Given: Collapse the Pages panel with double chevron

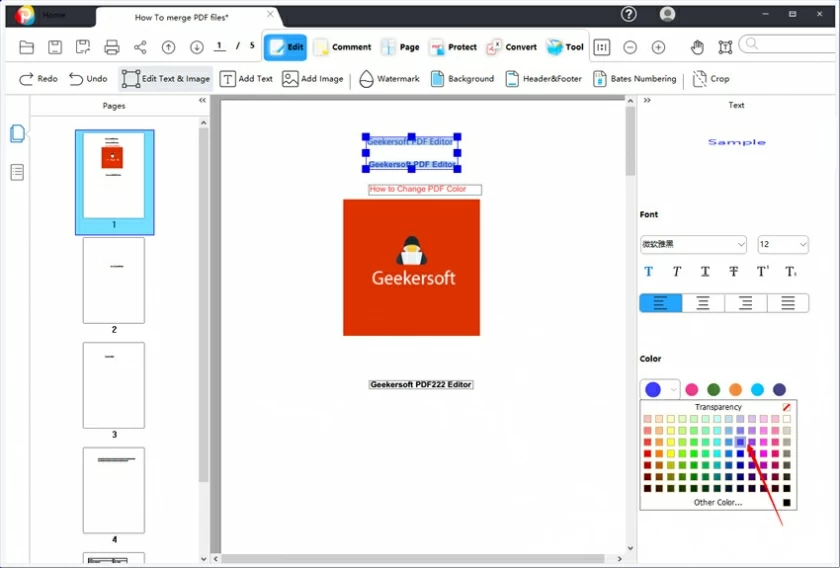Looking at the screenshot, I should pyautogui.click(x=202, y=100).
